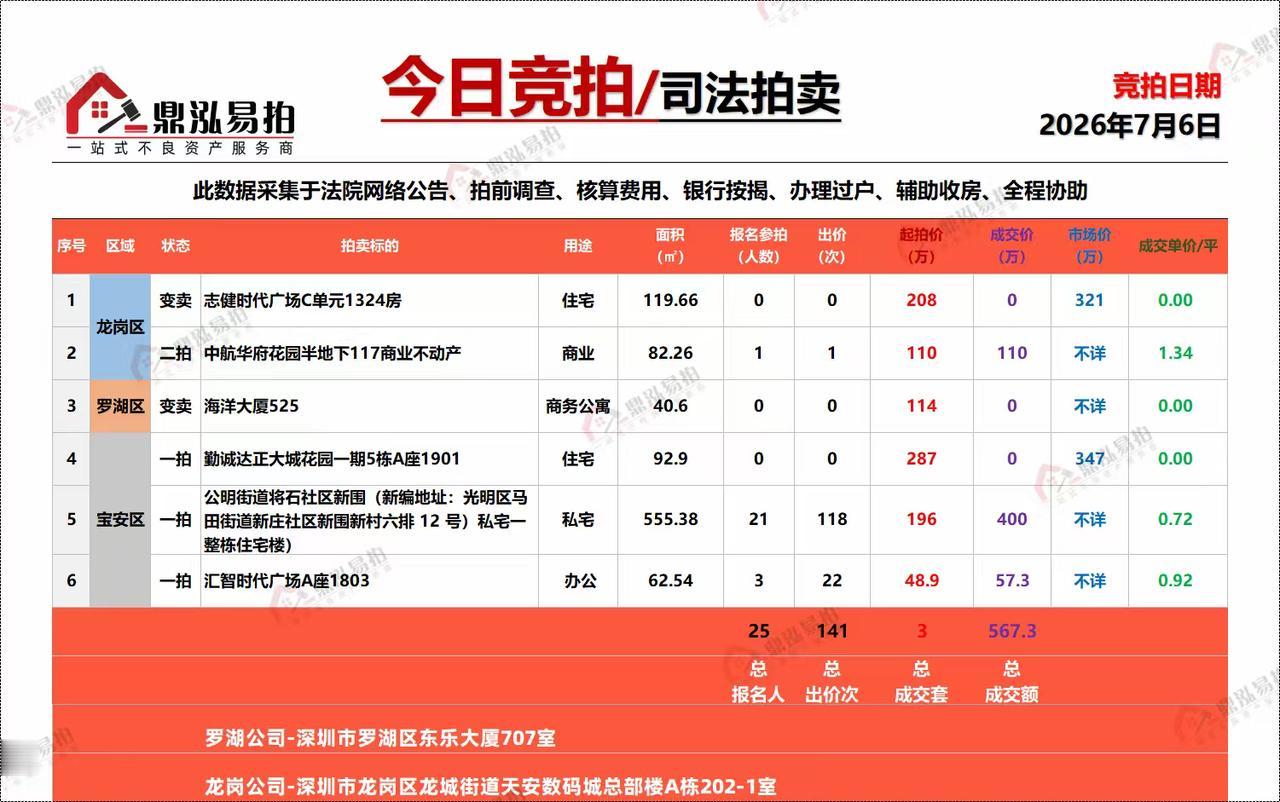Click the deal price 400
Image resolution: width=1280 pixels, height=802 pixels.
(x=1012, y=520)
